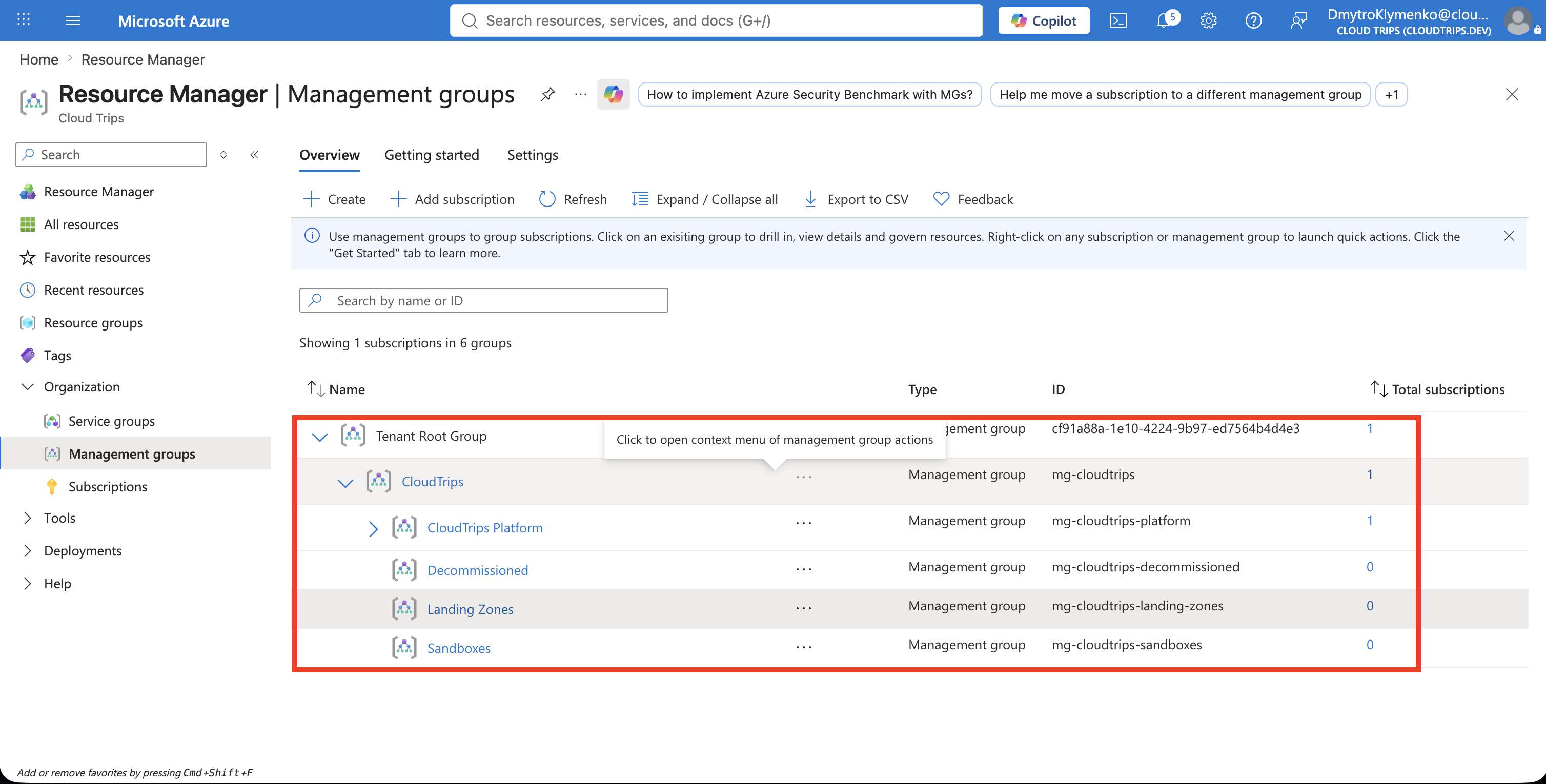Open the portal hamburger menu
The height and width of the screenshot is (784, 1546).
pos(73,20)
